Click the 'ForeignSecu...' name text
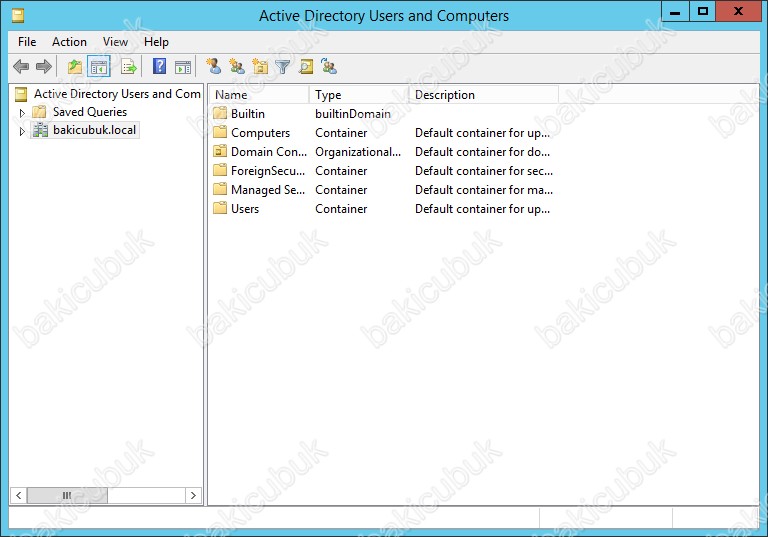 coord(268,171)
